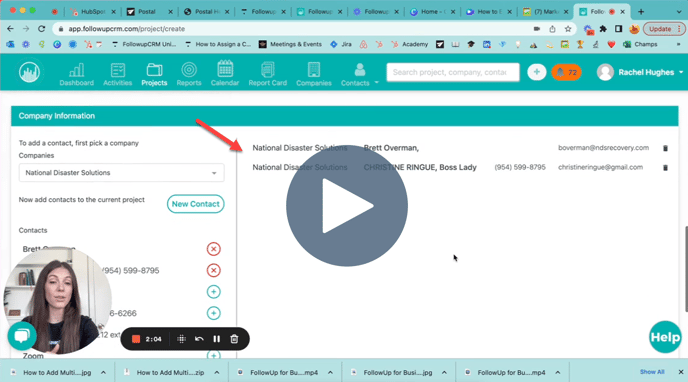Open the Help bubble
The height and width of the screenshot is (382, 688).
665,337
